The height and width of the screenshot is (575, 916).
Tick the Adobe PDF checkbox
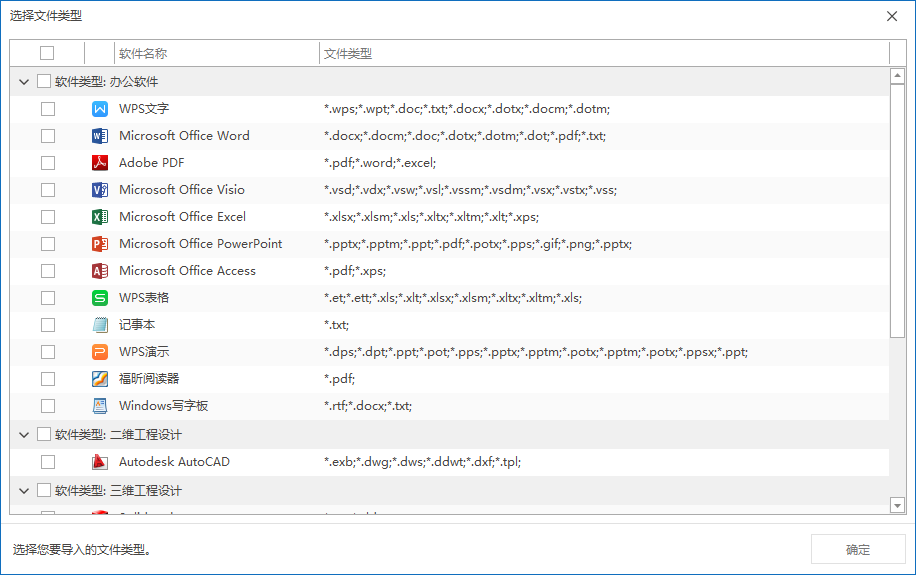[48, 162]
